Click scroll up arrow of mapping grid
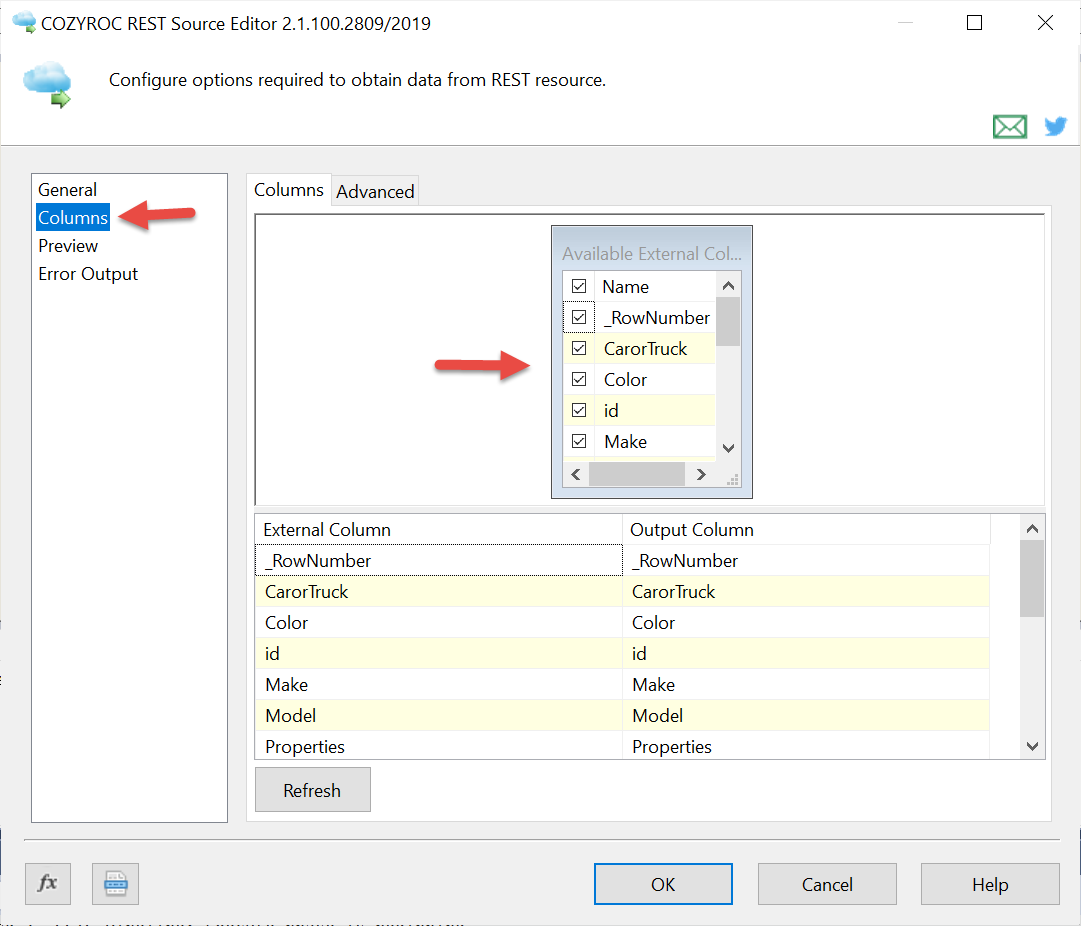 (x=1032, y=529)
